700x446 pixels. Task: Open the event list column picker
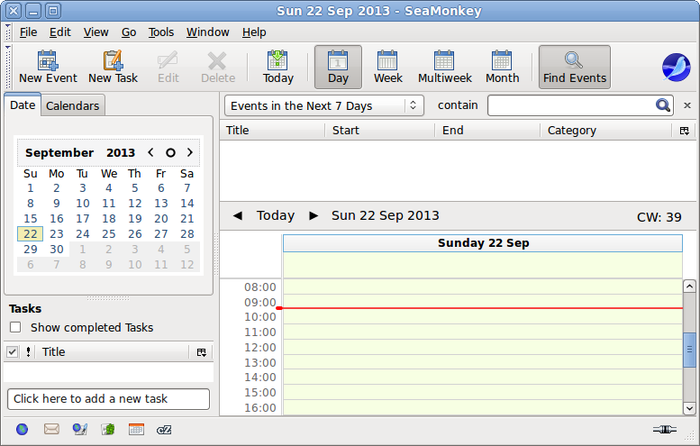click(x=684, y=131)
